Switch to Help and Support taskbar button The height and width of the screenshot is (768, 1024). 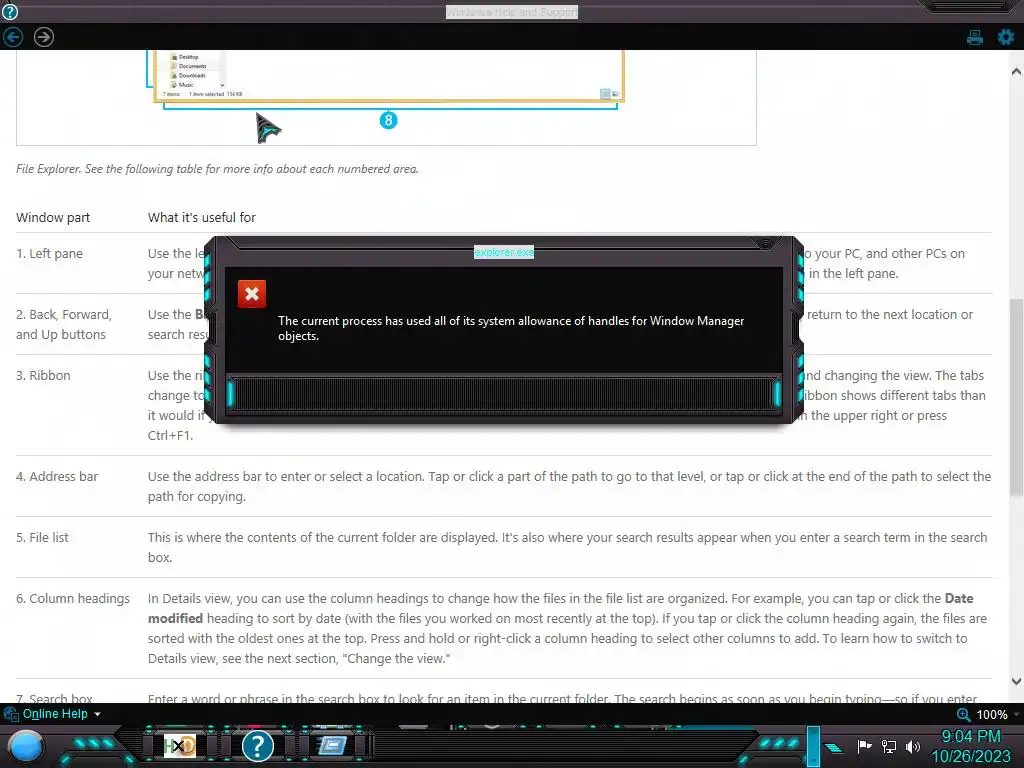[x=258, y=745]
